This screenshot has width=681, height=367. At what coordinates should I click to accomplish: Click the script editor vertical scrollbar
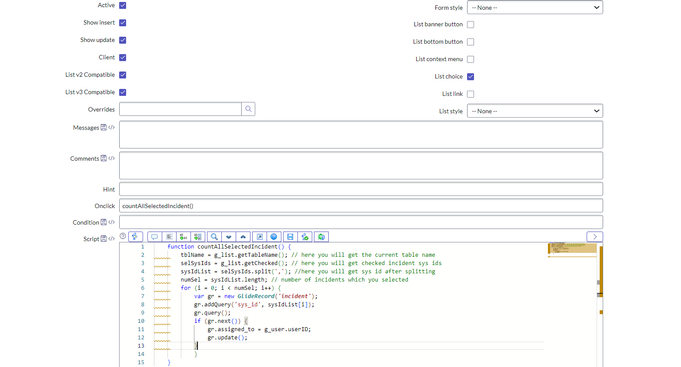(601, 304)
